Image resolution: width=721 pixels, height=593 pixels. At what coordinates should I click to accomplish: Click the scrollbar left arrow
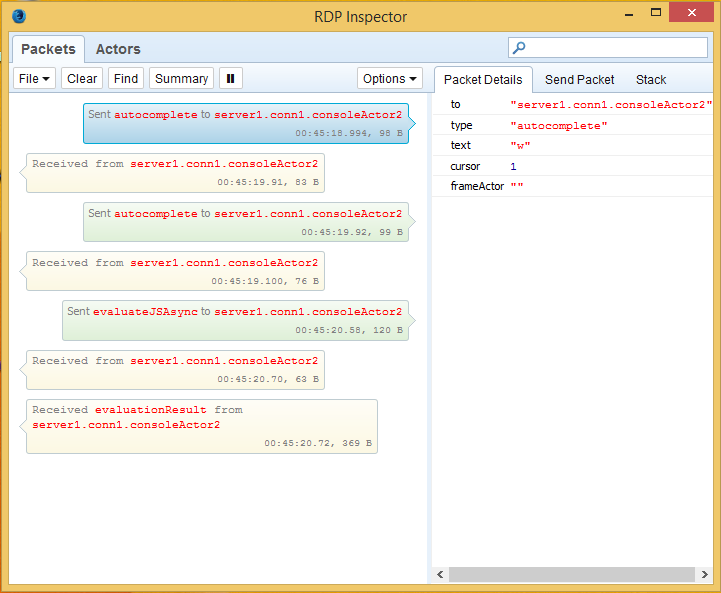440,574
